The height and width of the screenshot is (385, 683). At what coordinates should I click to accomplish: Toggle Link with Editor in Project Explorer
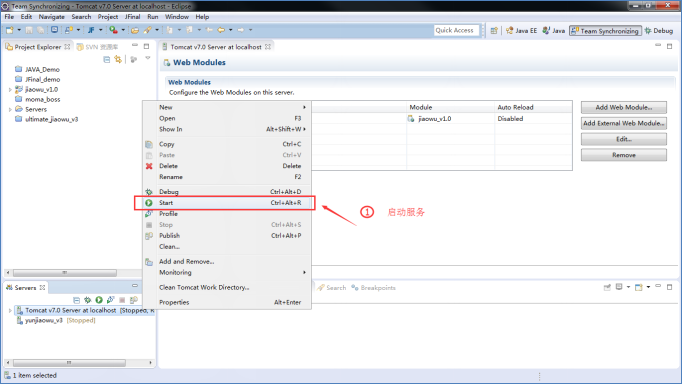[x=118, y=59]
